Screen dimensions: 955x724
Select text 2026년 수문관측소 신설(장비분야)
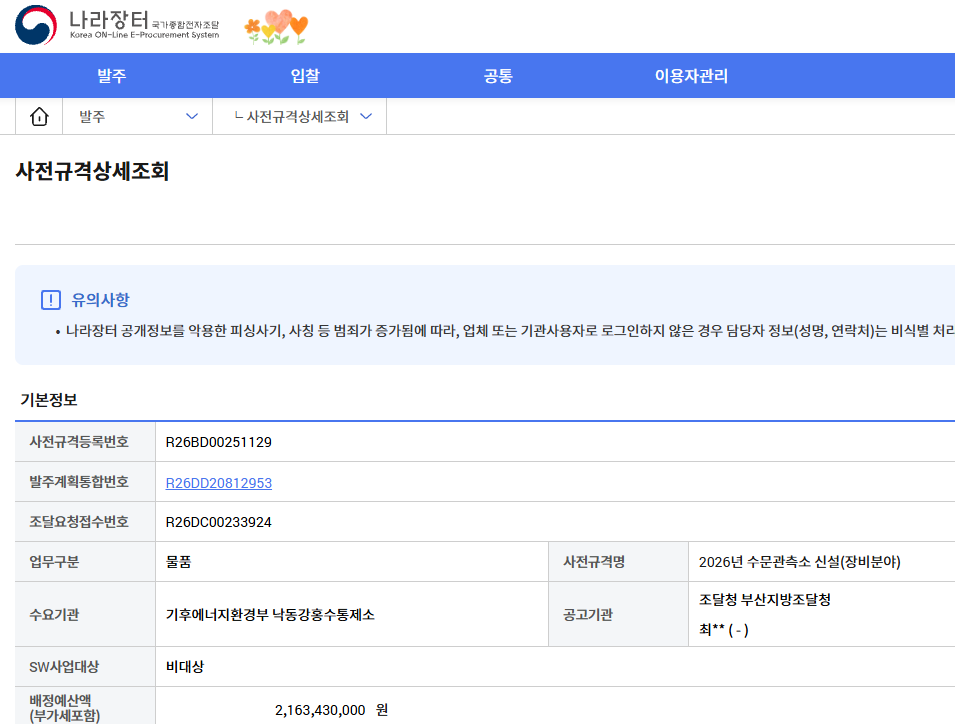[799, 561]
